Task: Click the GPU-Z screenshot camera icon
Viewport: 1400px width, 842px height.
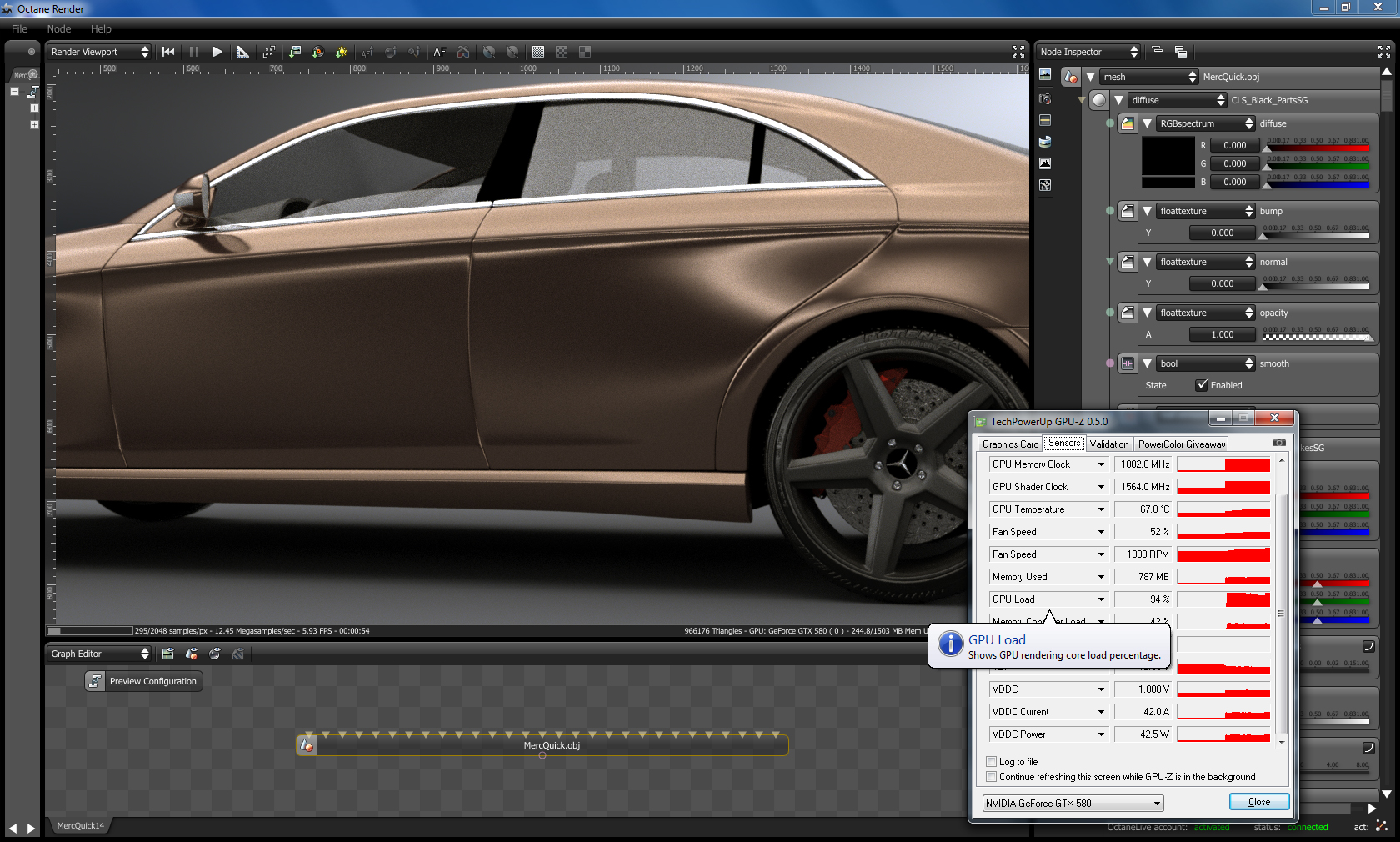Action: click(1279, 443)
